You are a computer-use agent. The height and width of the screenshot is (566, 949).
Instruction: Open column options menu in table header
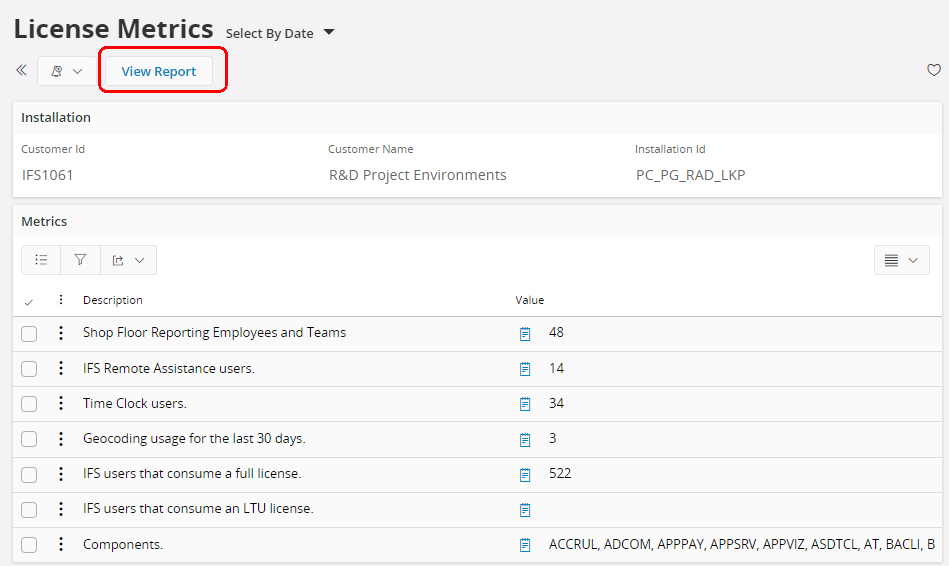click(61, 300)
